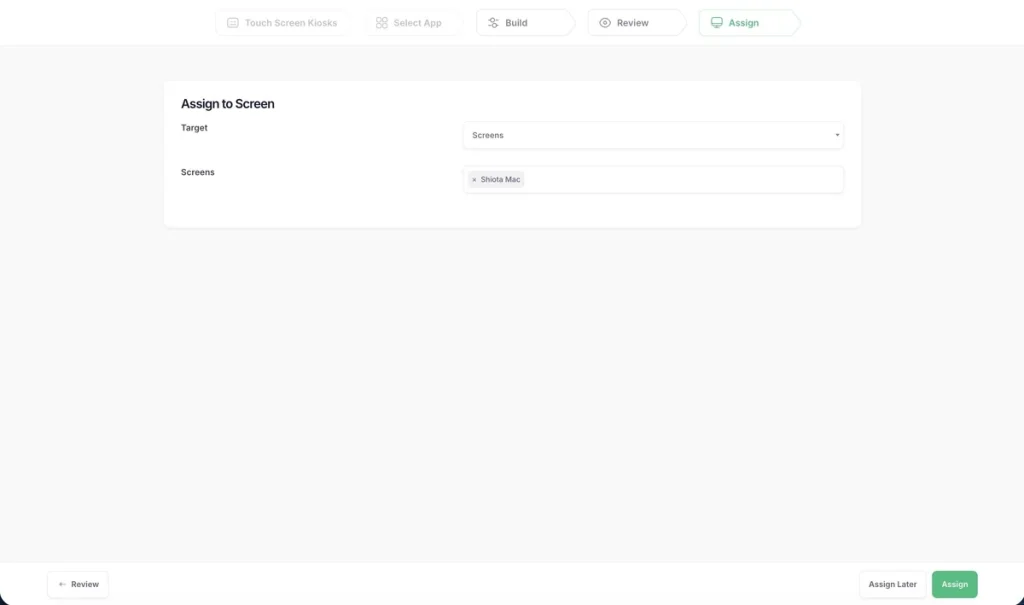Image resolution: width=1024 pixels, height=605 pixels.
Task: Focus the Screens multi-select input field
Action: (680, 180)
